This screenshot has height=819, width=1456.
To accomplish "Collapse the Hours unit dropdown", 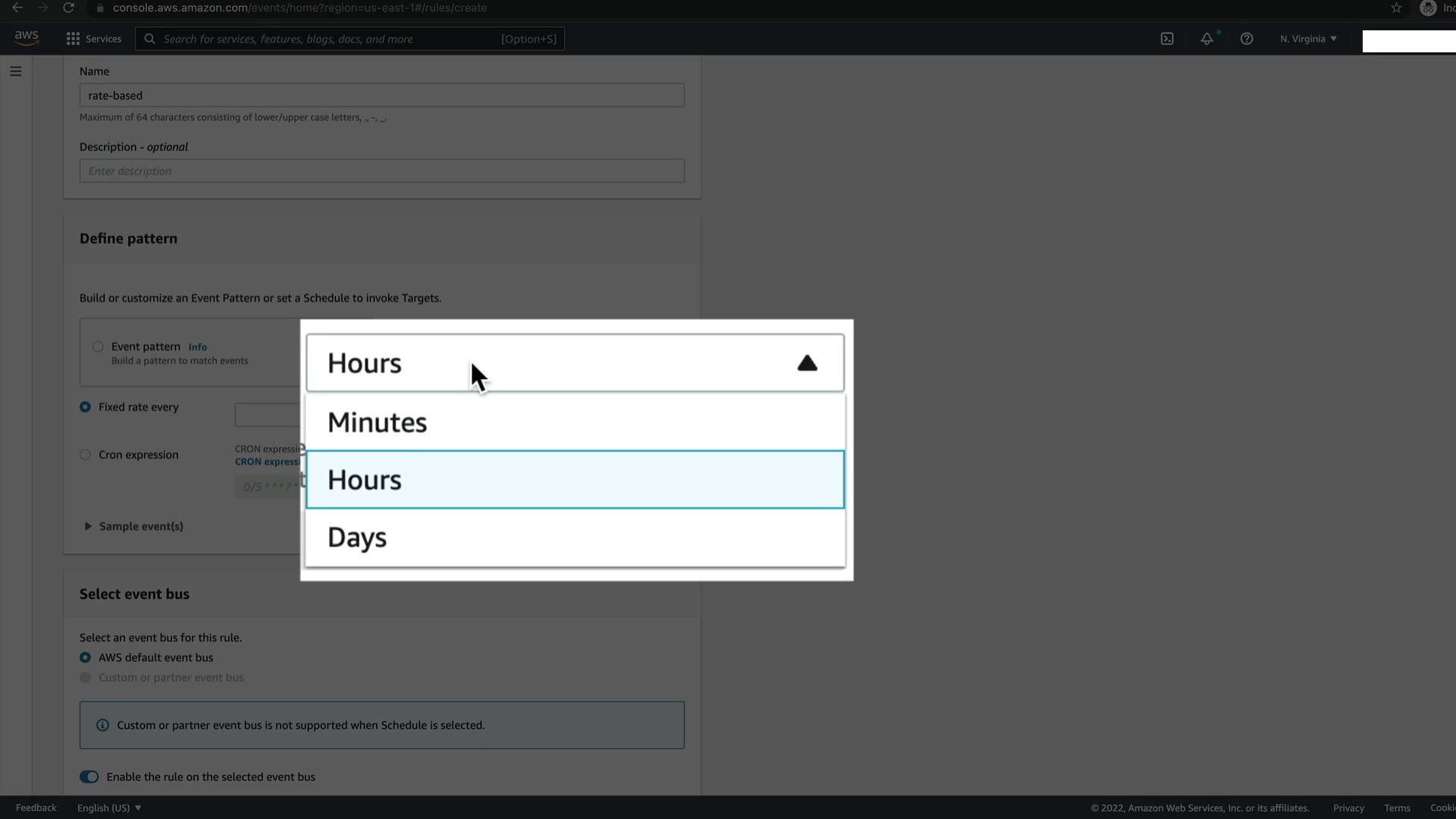I will click(x=807, y=363).
